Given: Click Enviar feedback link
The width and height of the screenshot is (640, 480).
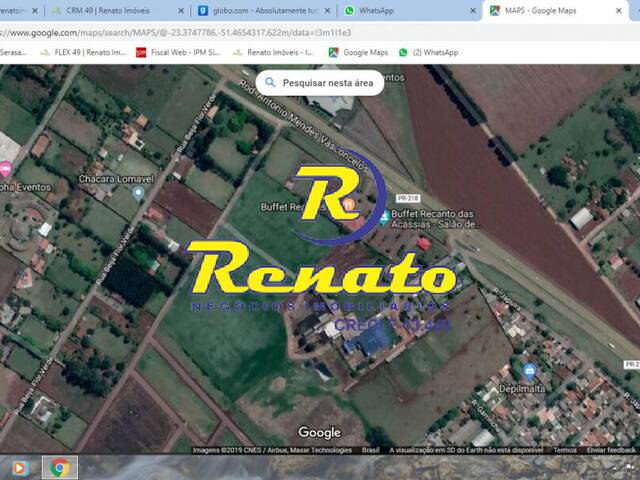Looking at the screenshot, I should (x=611, y=450).
